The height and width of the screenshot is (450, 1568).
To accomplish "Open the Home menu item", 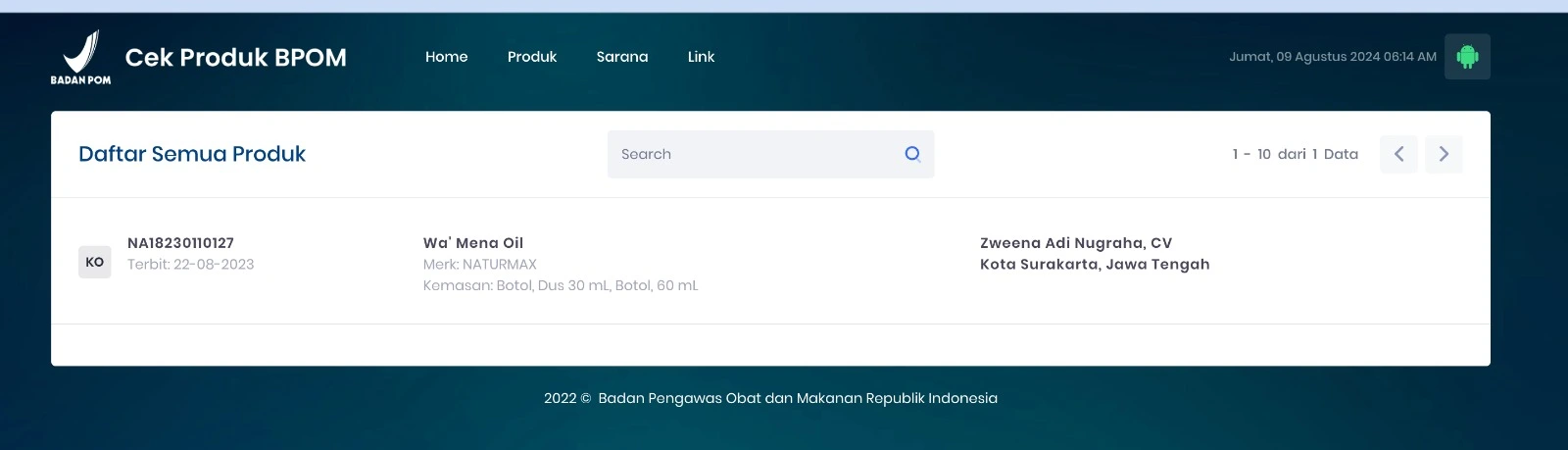I will 447,57.
